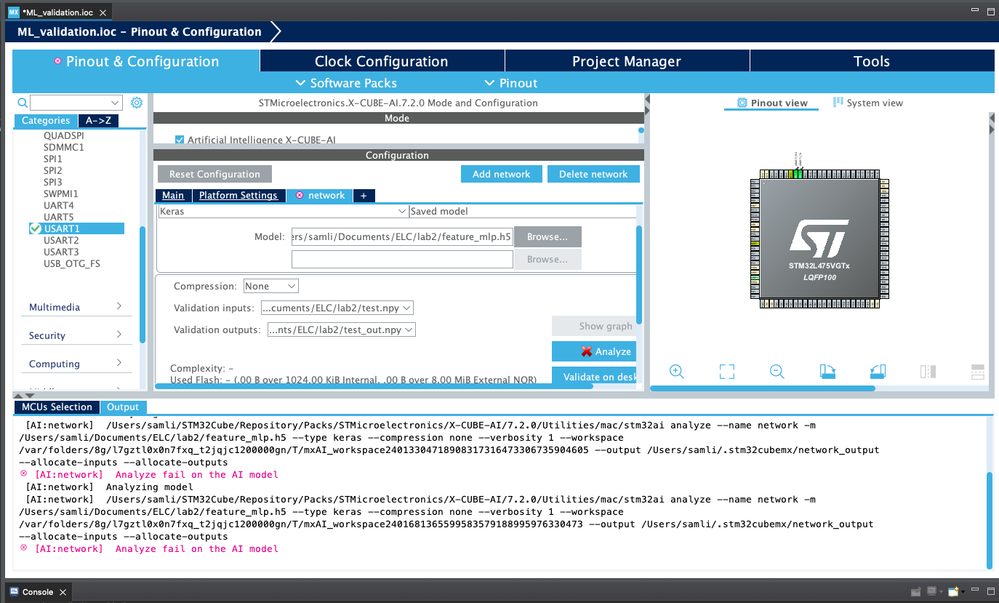Click the Console icon in bottom panel
999x603 pixels.
(x=14, y=592)
